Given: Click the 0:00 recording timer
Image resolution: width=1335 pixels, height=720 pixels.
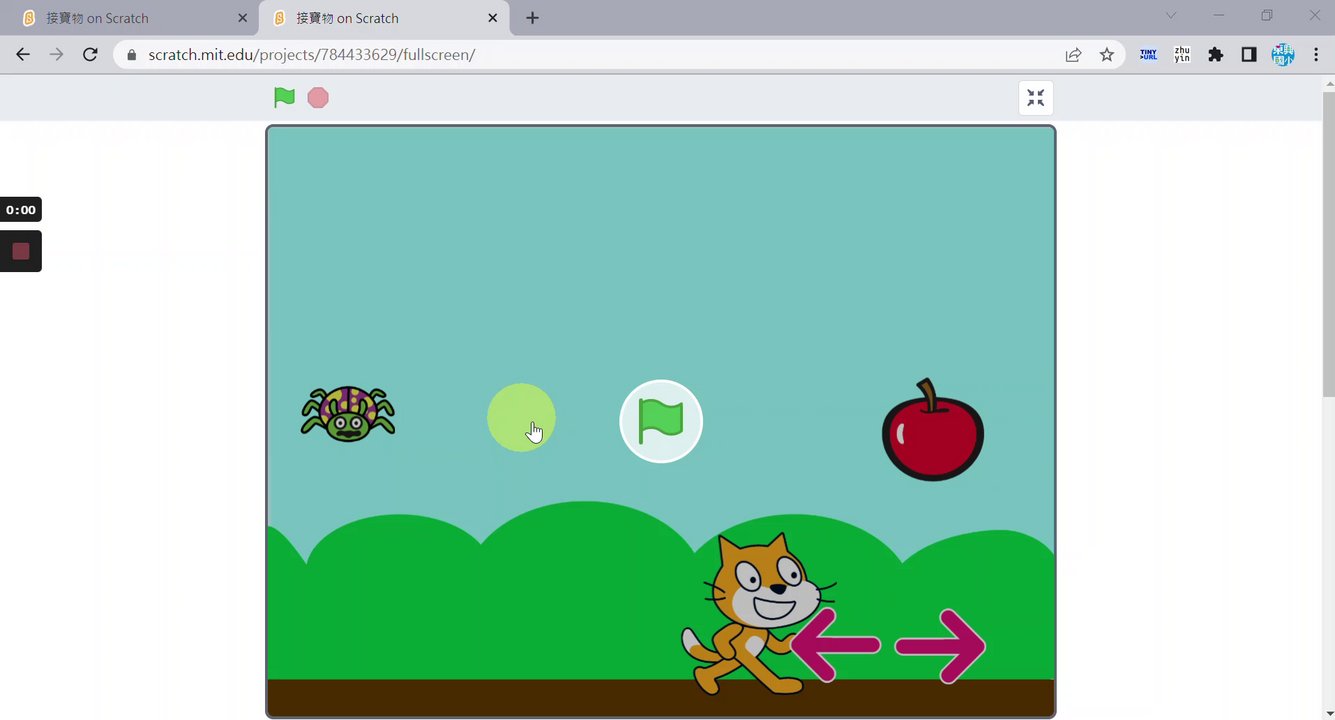Looking at the screenshot, I should pyautogui.click(x=20, y=210).
